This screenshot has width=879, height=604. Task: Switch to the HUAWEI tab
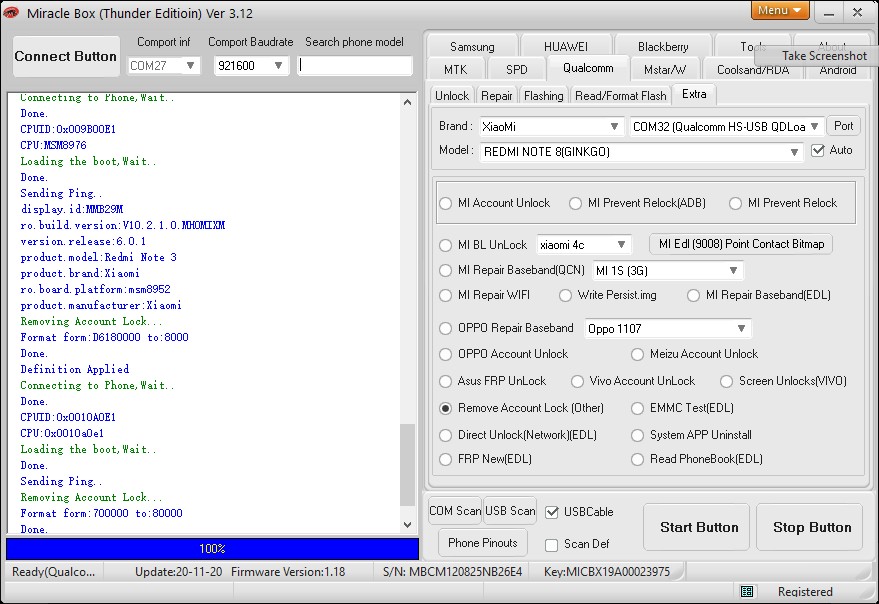point(566,47)
